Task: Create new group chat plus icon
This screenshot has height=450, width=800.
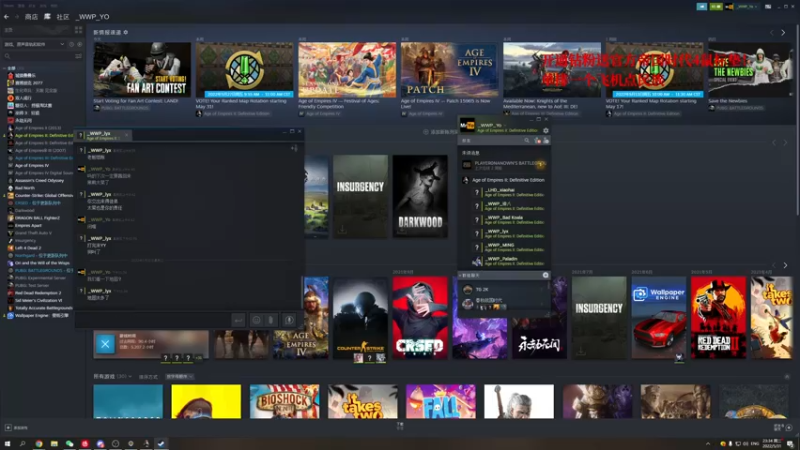Action: pyautogui.click(x=545, y=275)
